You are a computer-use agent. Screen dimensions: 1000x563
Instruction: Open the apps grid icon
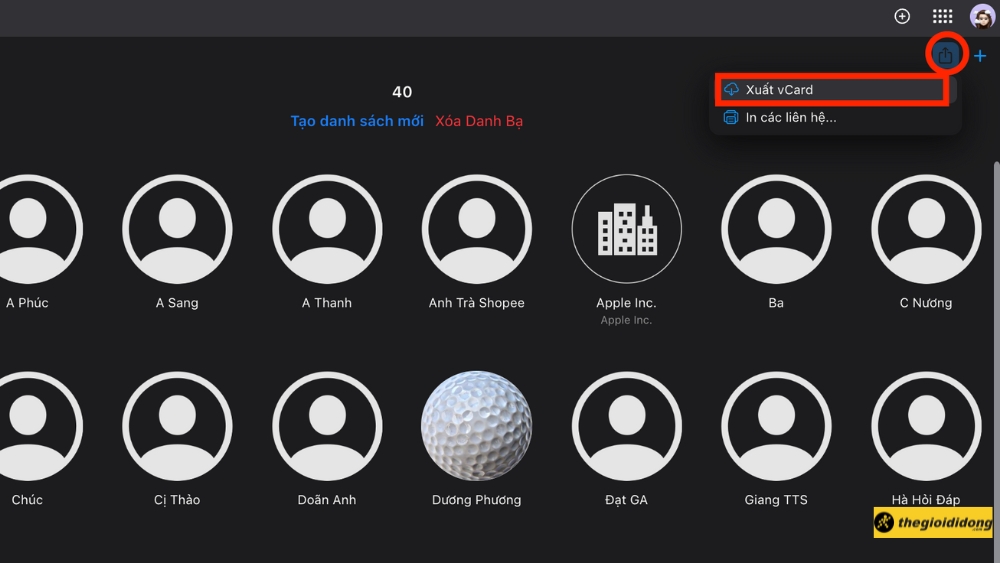pos(942,16)
